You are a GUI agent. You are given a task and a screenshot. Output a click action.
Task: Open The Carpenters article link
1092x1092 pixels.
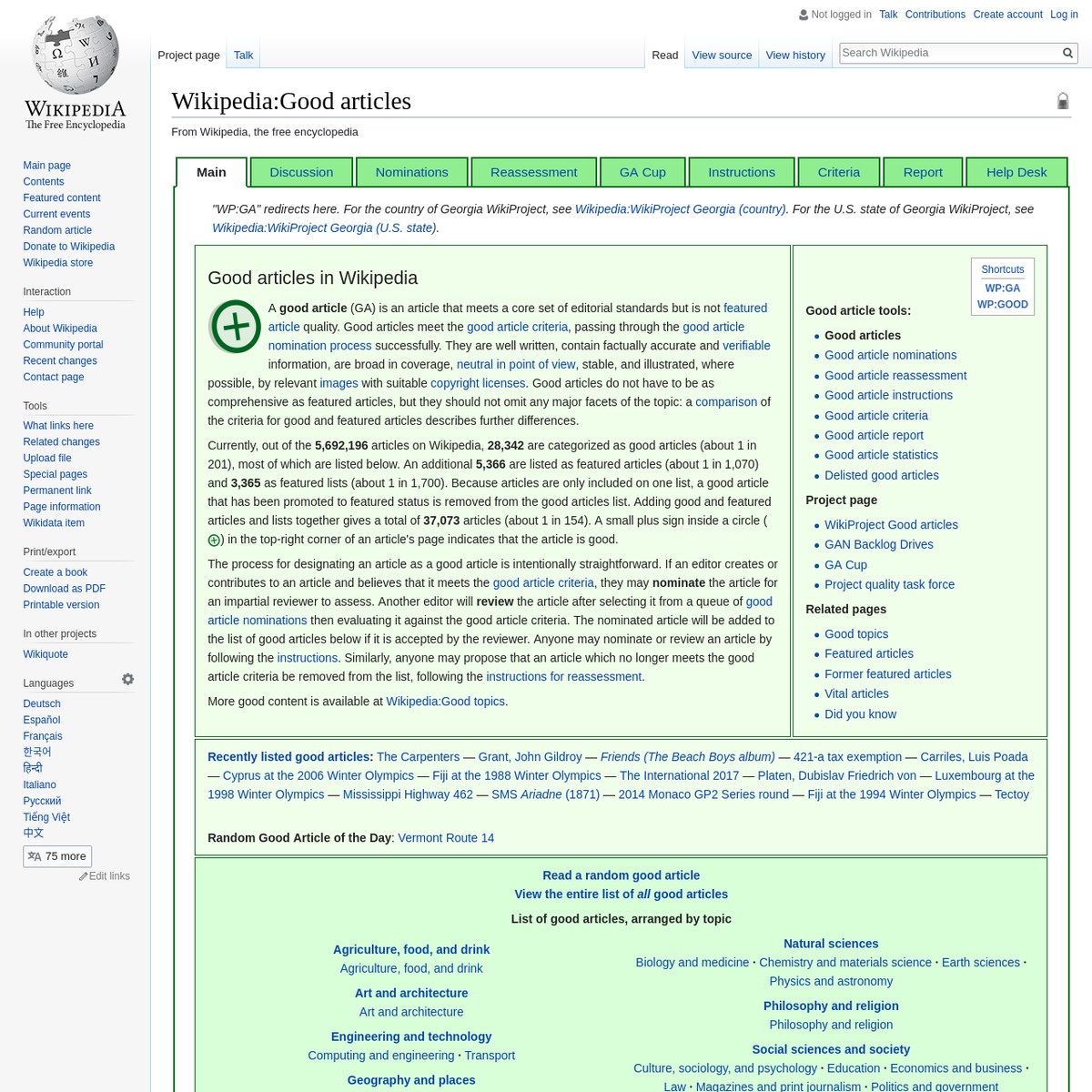(418, 757)
